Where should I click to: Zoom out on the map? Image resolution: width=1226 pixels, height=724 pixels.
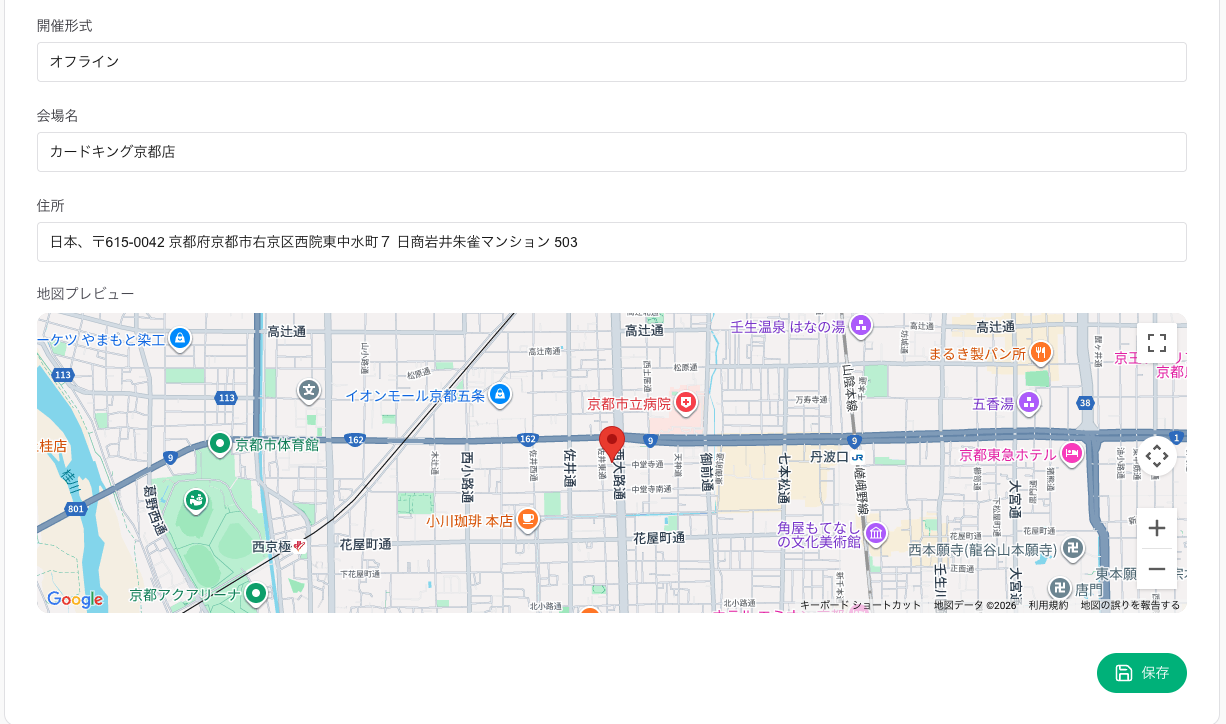click(x=1157, y=569)
